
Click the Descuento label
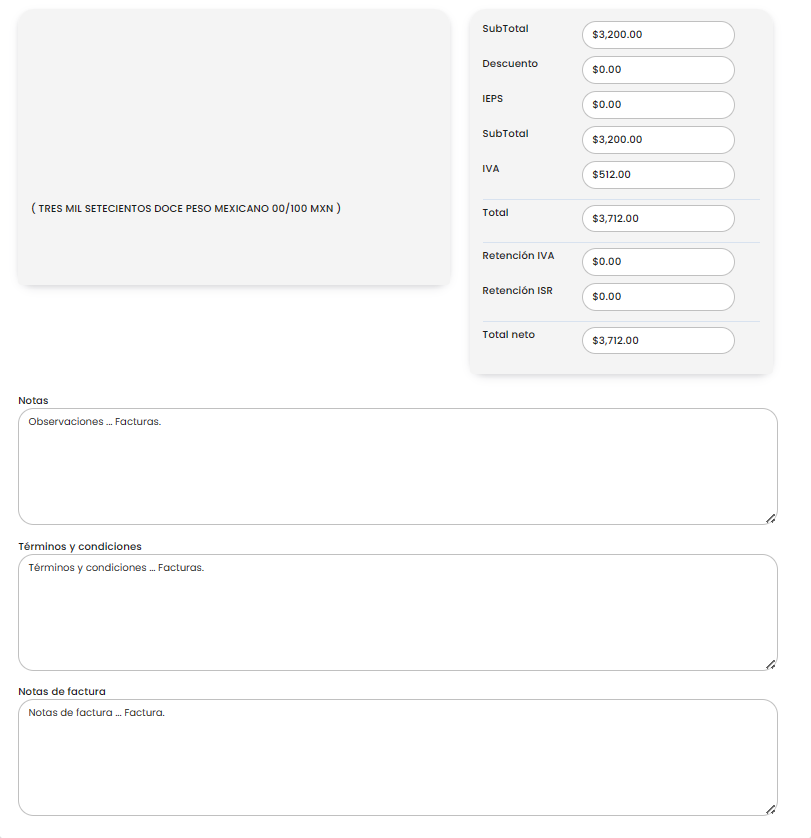[509, 64]
